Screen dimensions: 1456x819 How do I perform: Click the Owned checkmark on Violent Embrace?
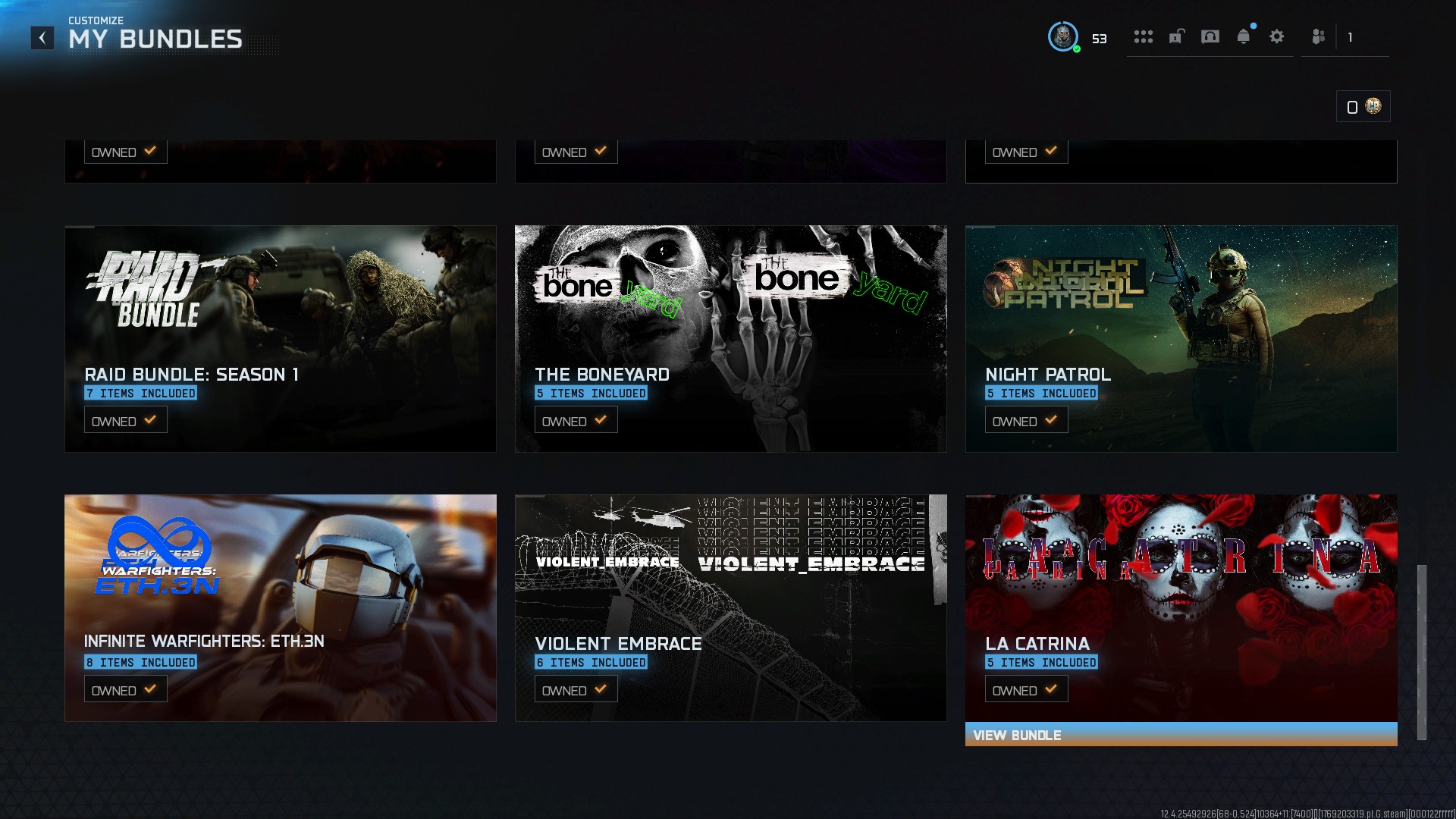tap(601, 689)
